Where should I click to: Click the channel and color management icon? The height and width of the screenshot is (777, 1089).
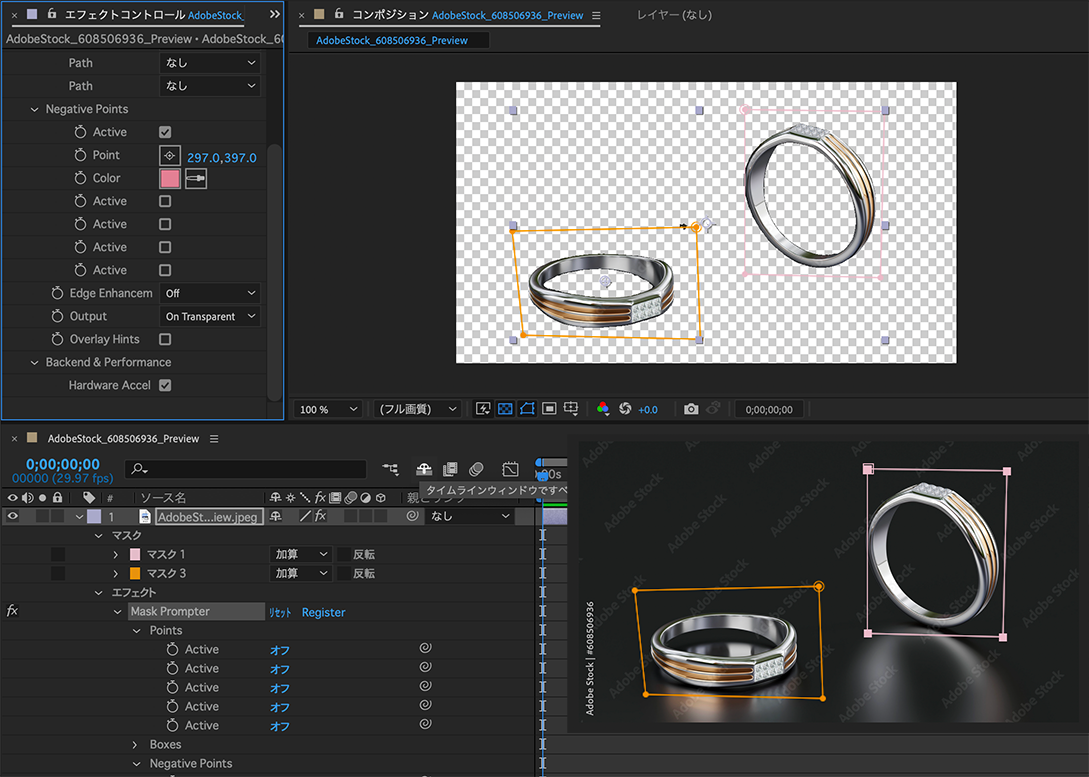pyautogui.click(x=602, y=408)
